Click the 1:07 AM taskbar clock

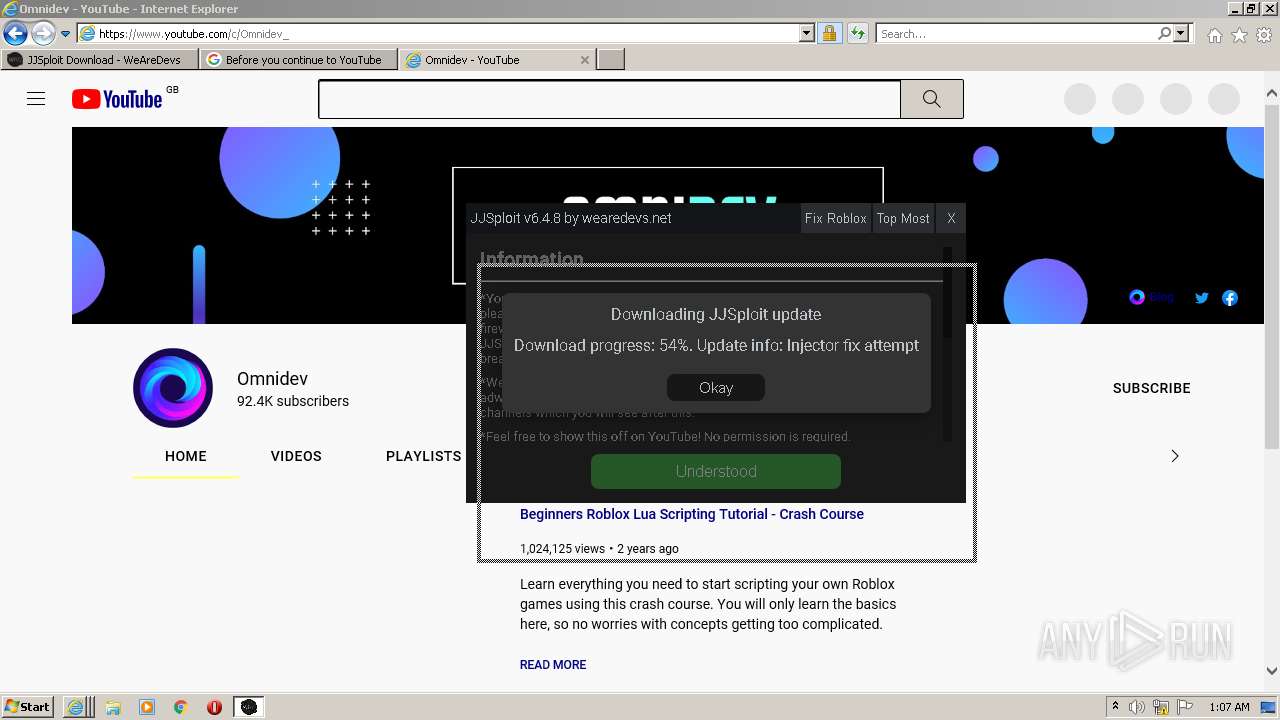click(1229, 707)
